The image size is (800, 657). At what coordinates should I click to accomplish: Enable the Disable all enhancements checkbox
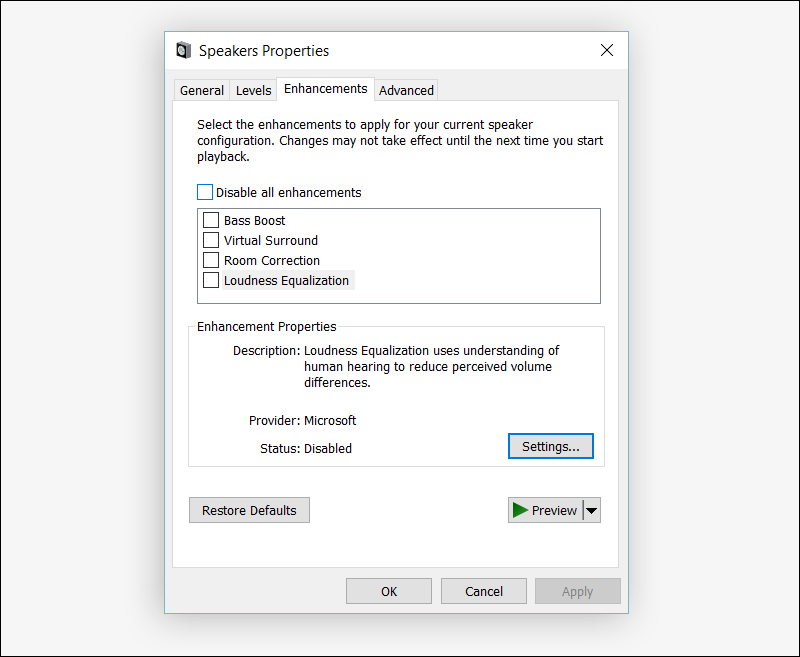tap(205, 192)
